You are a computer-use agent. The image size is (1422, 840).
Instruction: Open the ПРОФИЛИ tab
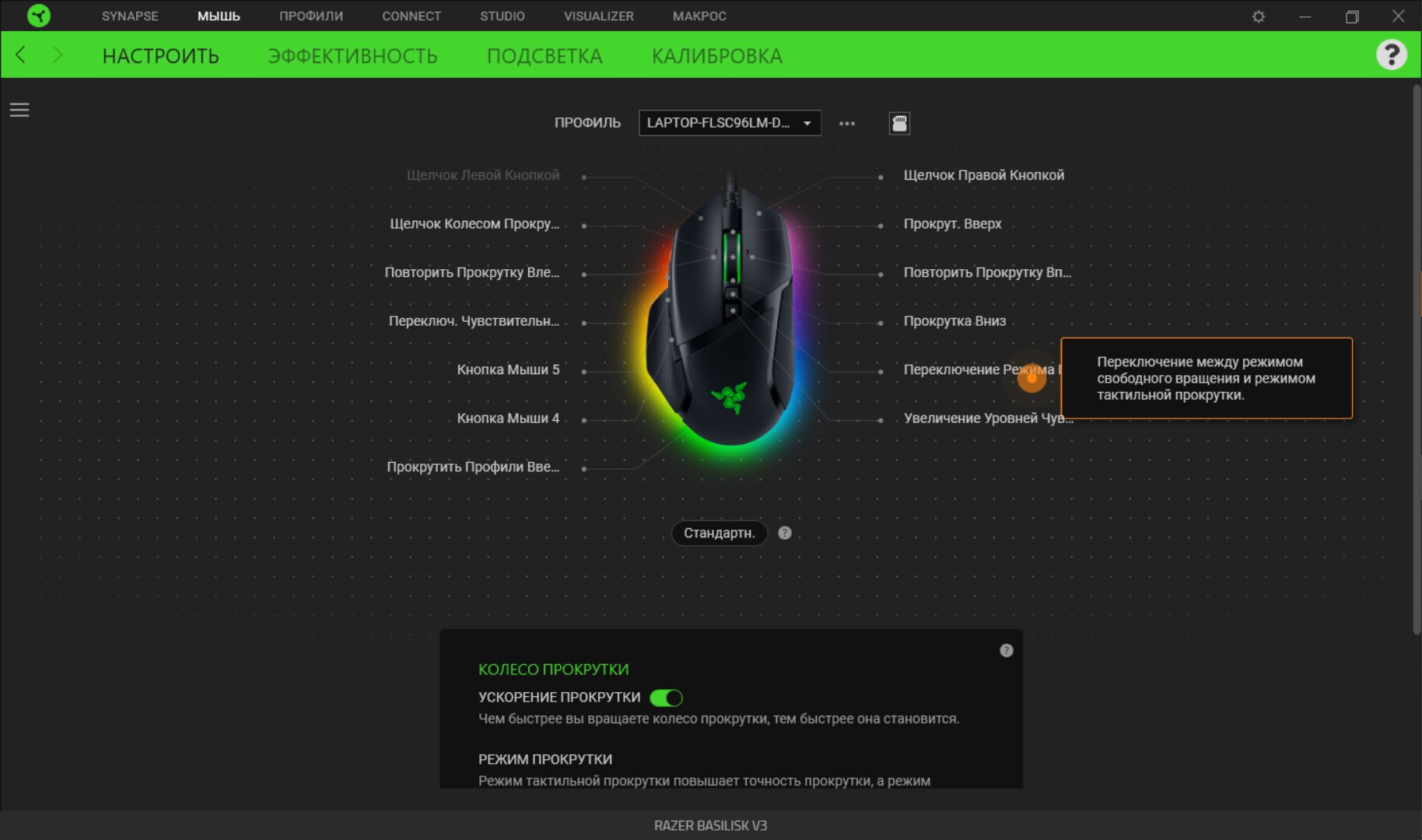(311, 16)
